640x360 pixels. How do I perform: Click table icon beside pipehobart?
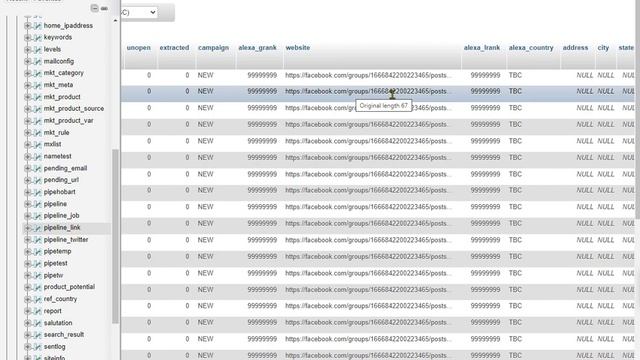pyautogui.click(x=38, y=192)
